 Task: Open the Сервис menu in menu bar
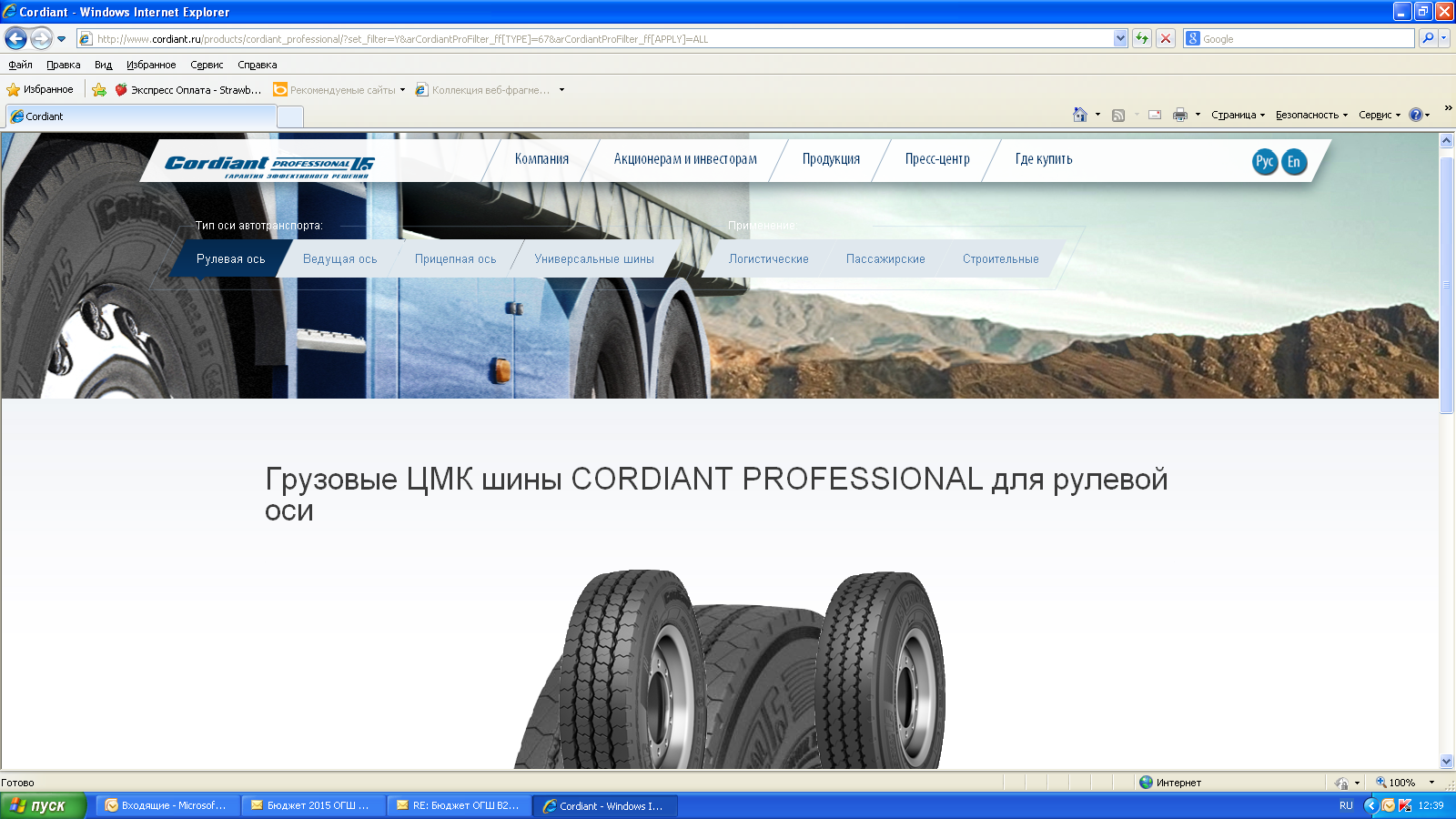207,65
